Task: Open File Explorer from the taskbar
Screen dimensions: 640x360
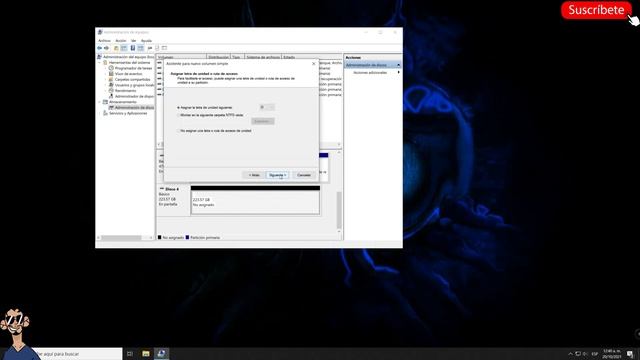Action: pyautogui.click(x=146, y=354)
